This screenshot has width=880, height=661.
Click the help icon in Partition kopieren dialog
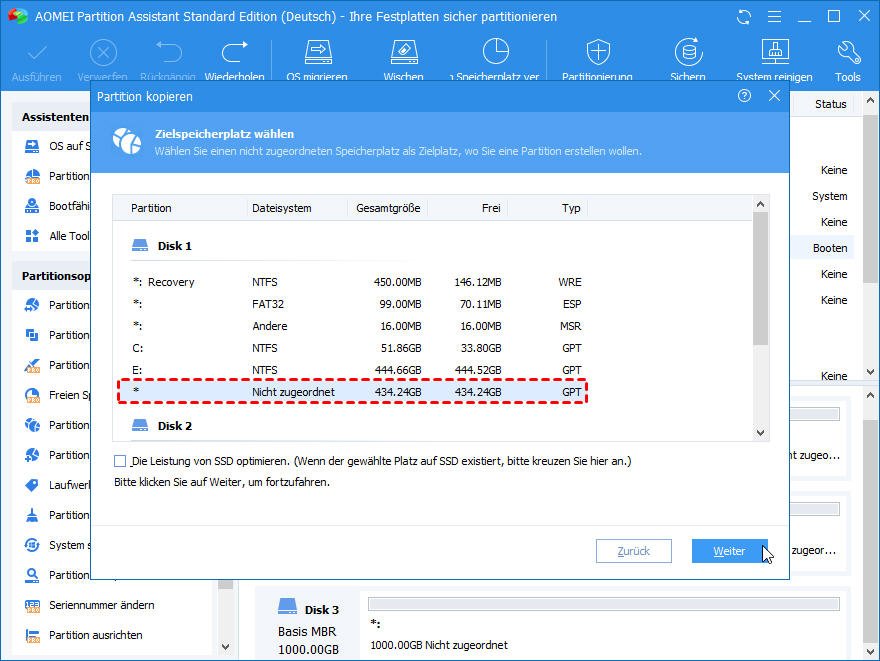coord(744,96)
